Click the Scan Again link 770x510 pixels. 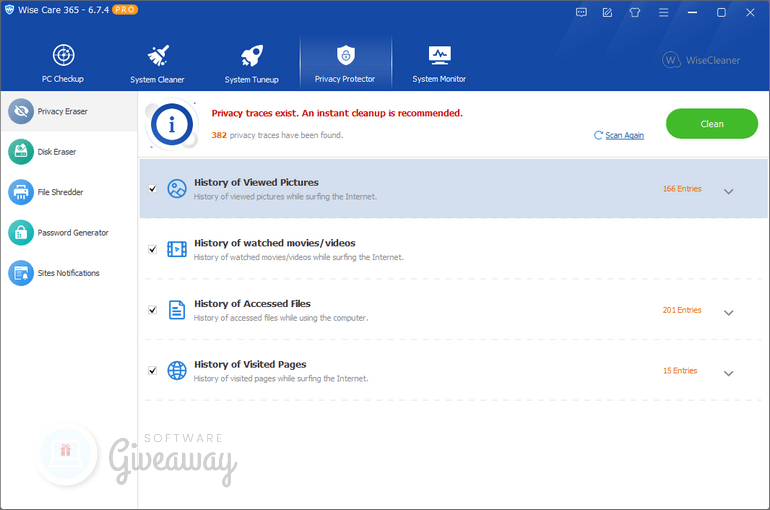624,135
